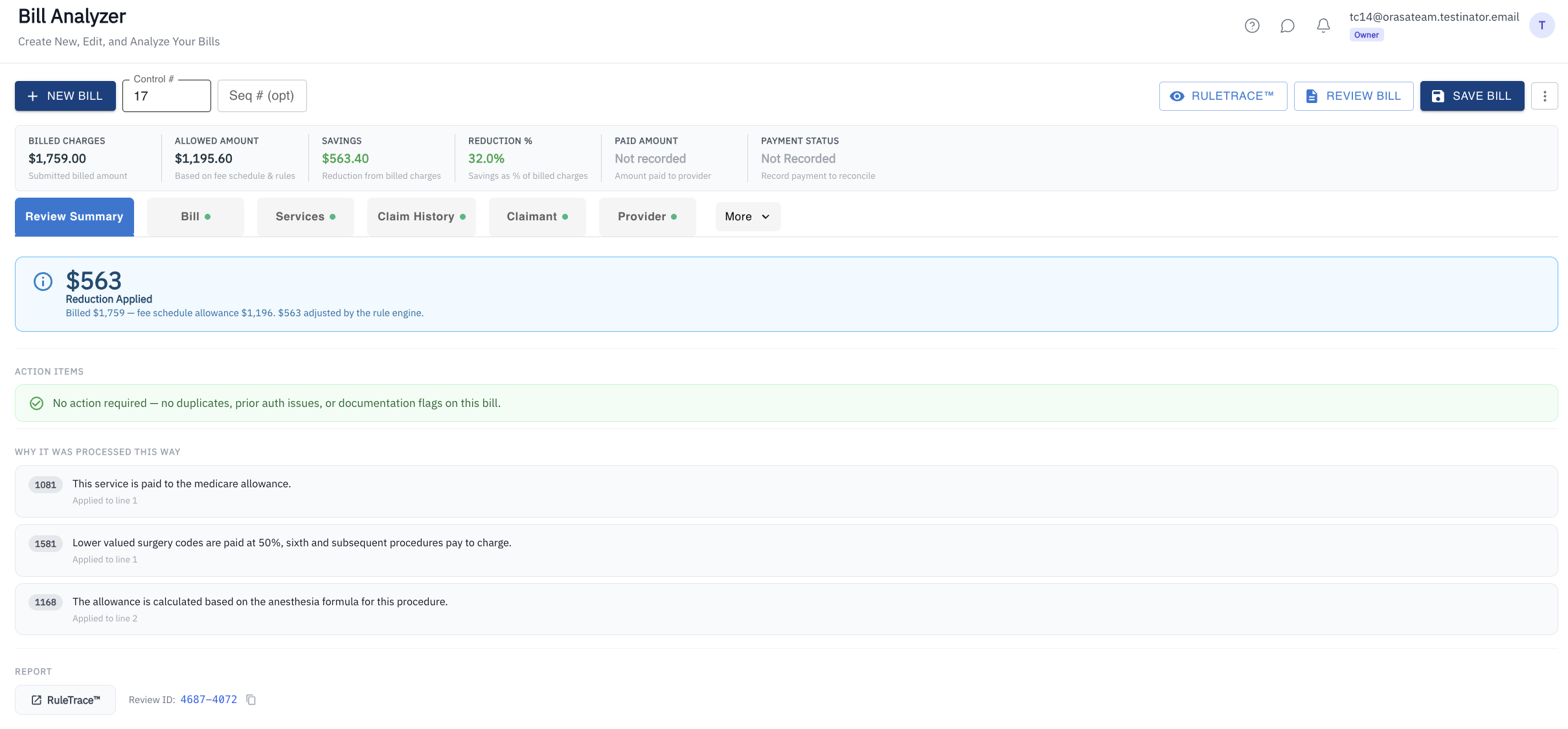Click rule code 1168 badge
This screenshot has width=1568, height=729.
tap(45, 602)
